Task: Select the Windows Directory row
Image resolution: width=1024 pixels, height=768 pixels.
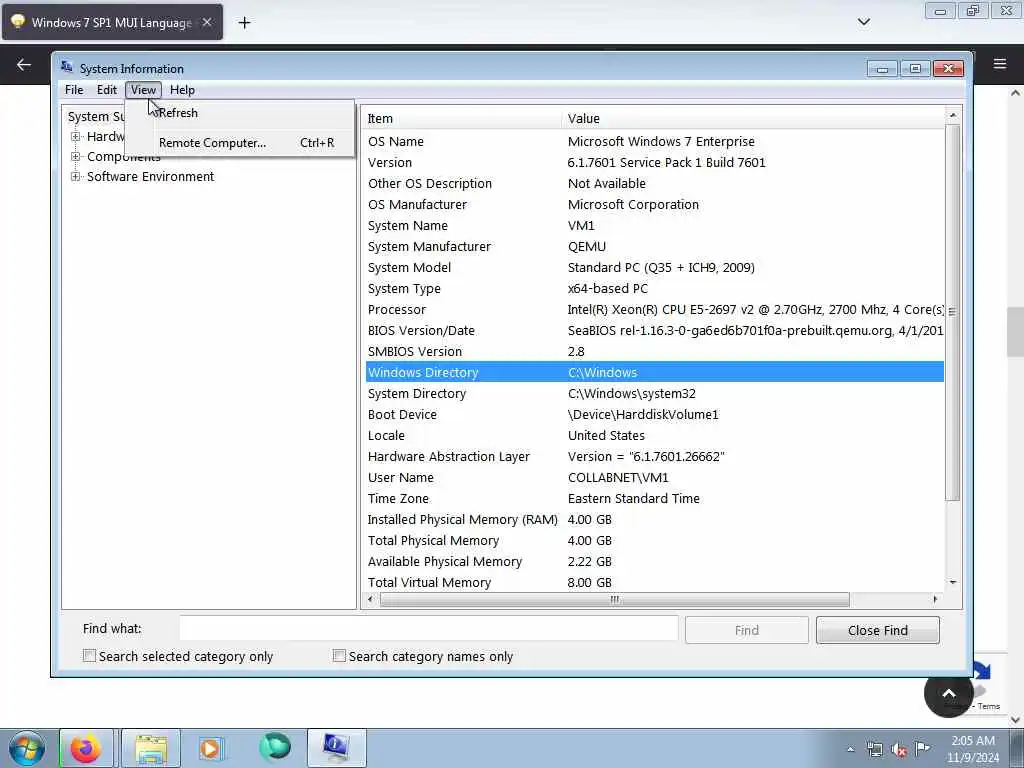Action: (x=654, y=372)
